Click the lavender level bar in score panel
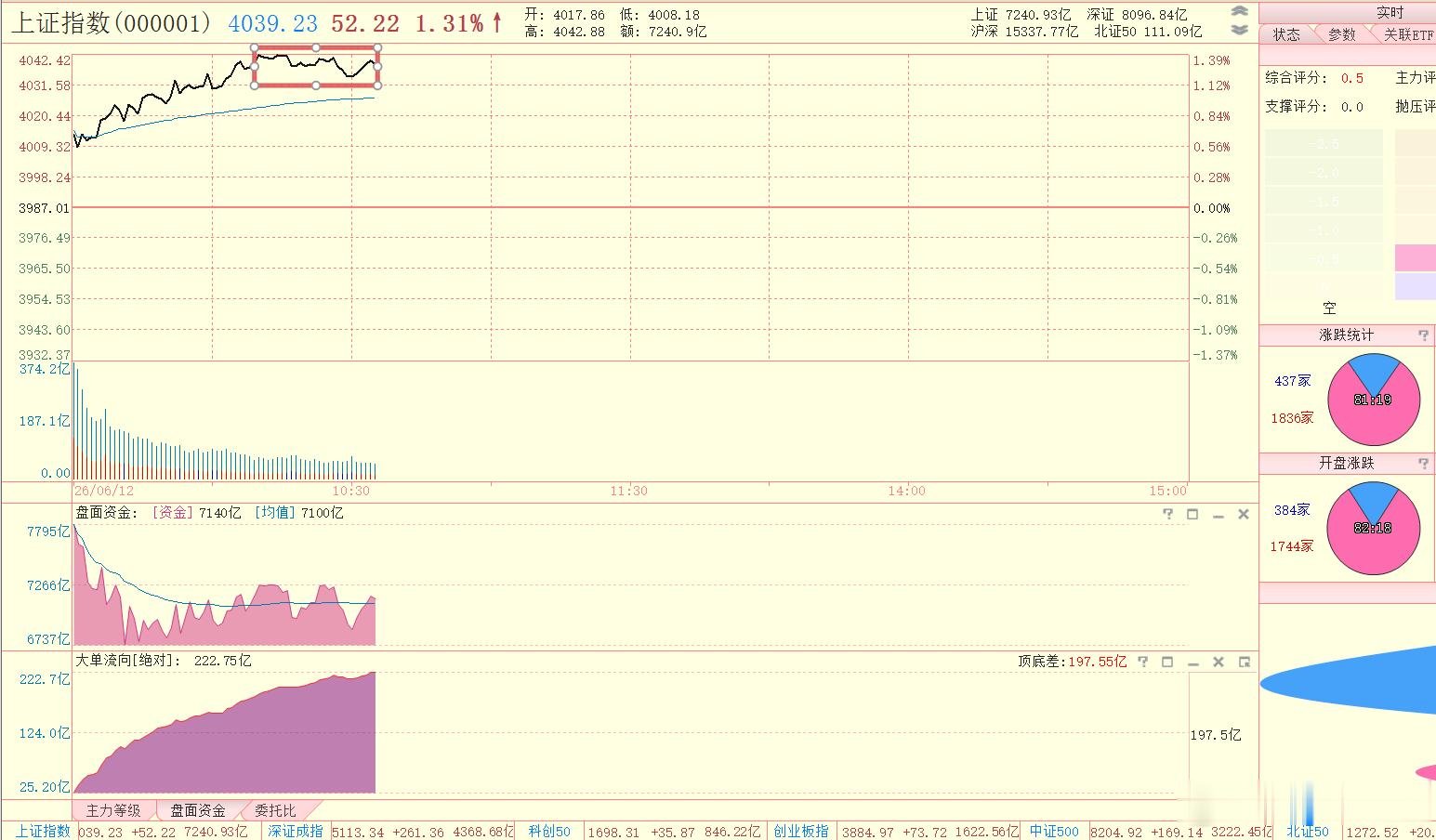Image resolution: width=1436 pixels, height=840 pixels. (x=1415, y=286)
